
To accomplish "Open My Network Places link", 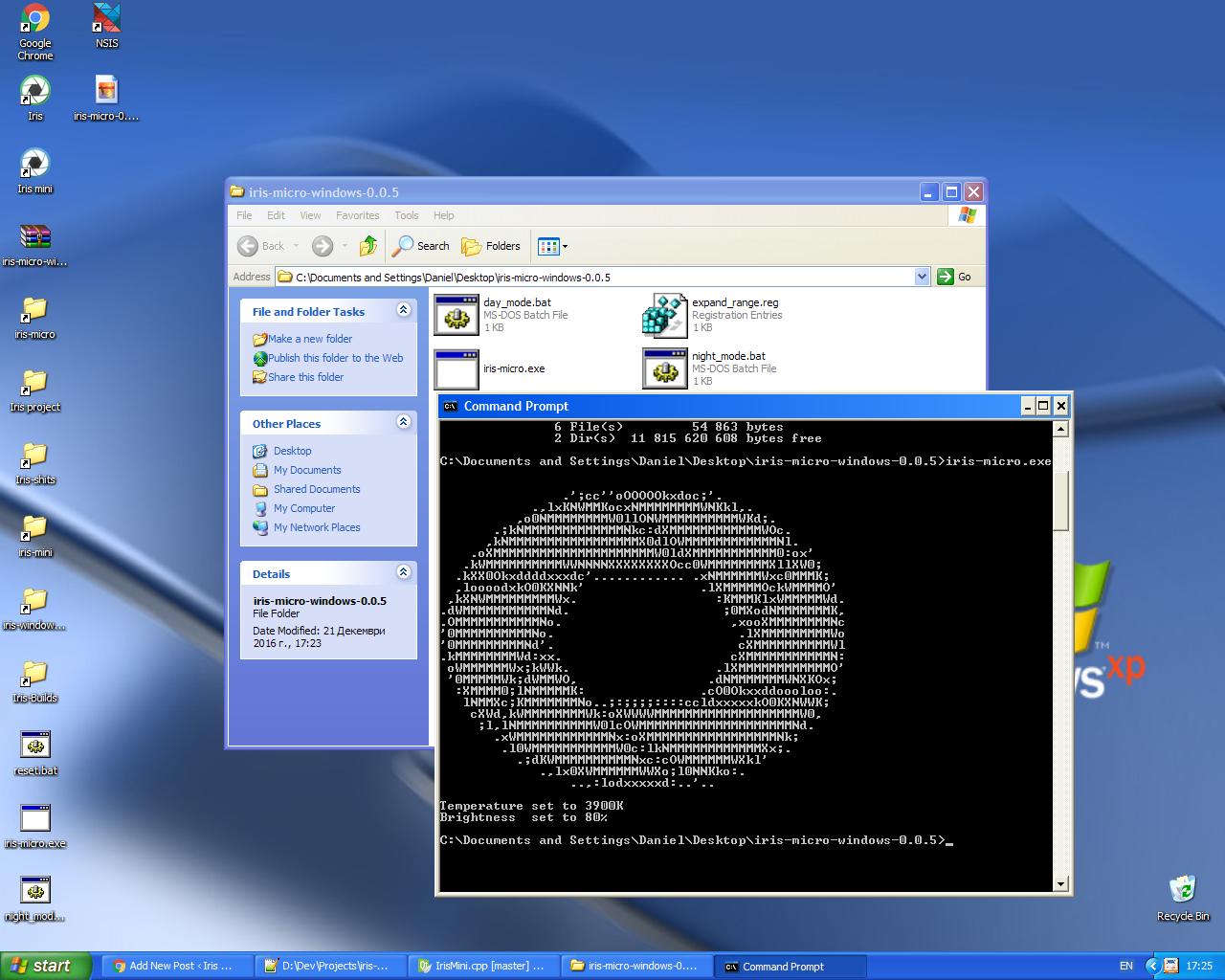I will [x=307, y=527].
